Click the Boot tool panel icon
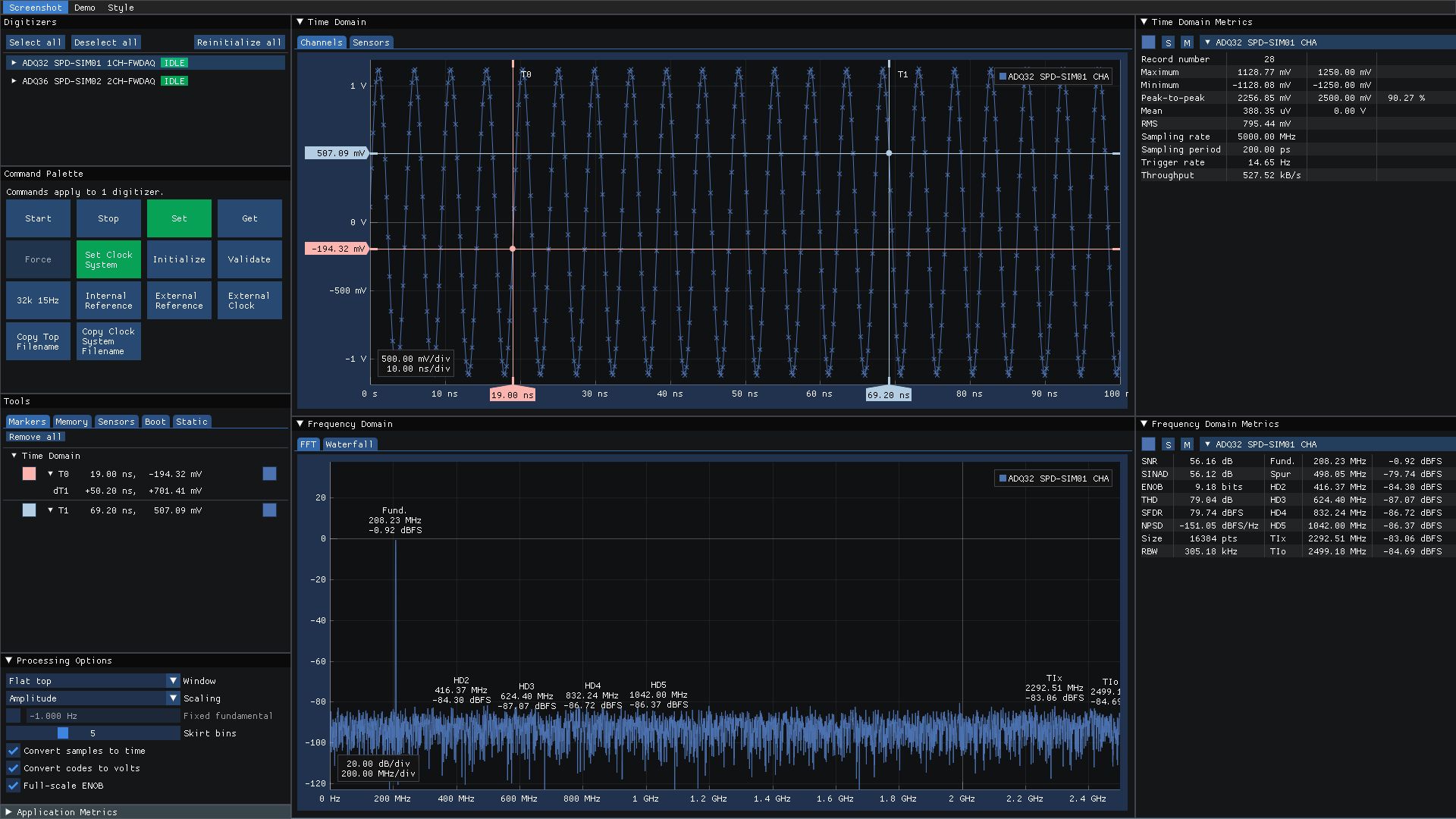This screenshot has height=819, width=1456. 153,421
